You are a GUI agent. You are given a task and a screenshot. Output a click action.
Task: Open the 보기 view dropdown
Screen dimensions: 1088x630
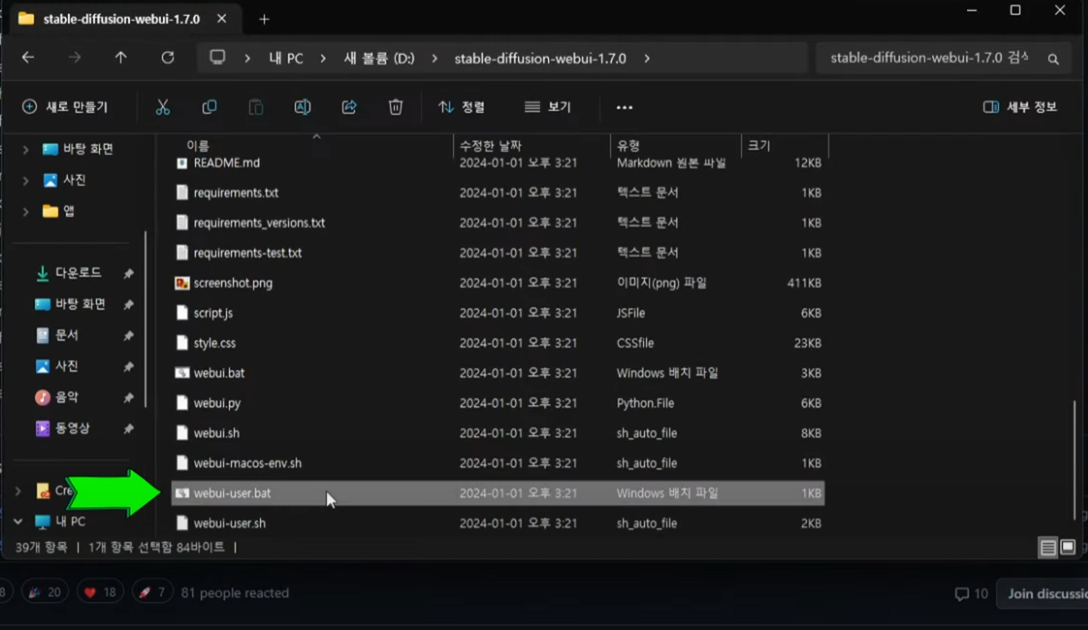[548, 107]
